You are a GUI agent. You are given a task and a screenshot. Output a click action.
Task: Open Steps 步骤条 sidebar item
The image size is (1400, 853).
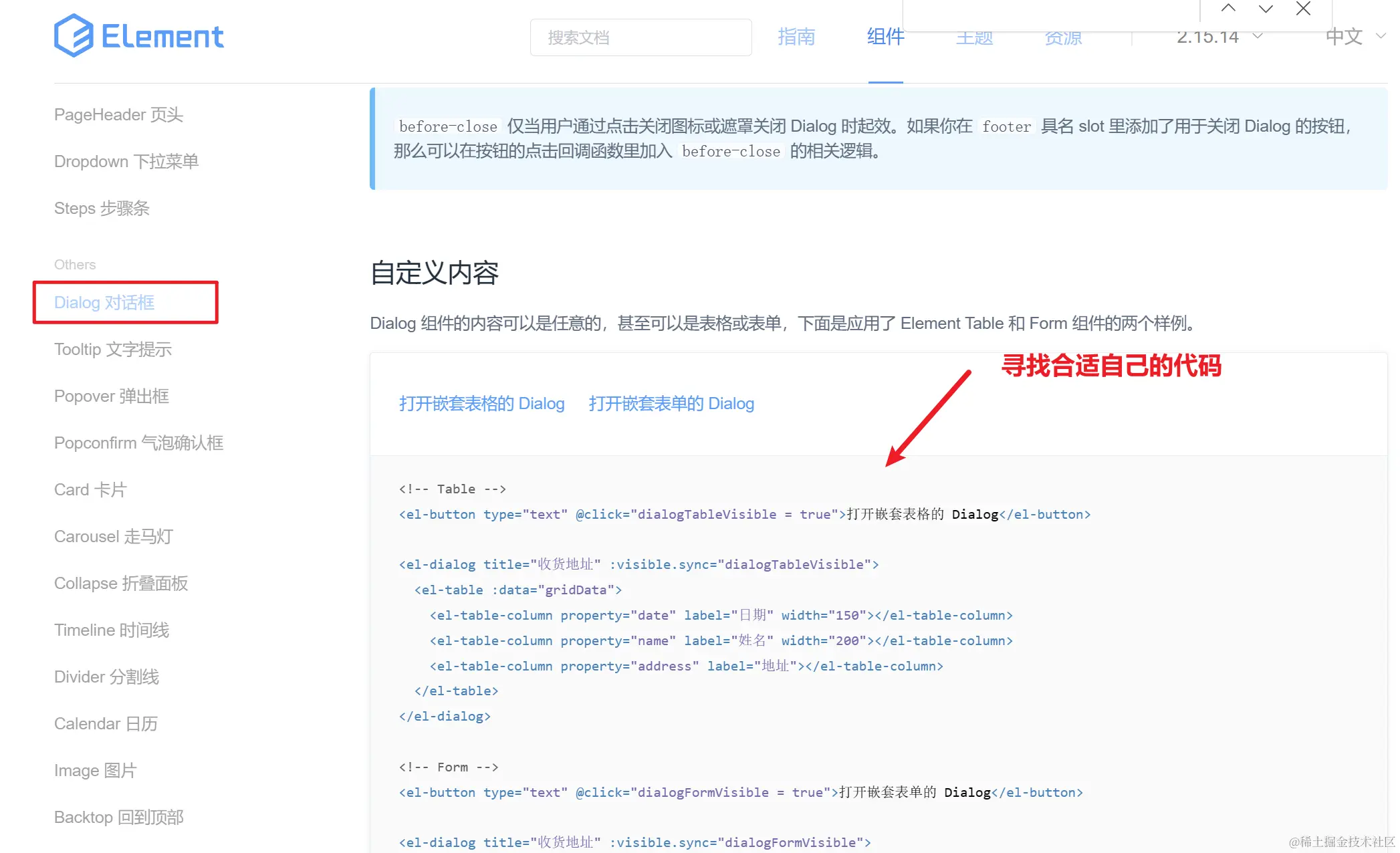coord(102,209)
